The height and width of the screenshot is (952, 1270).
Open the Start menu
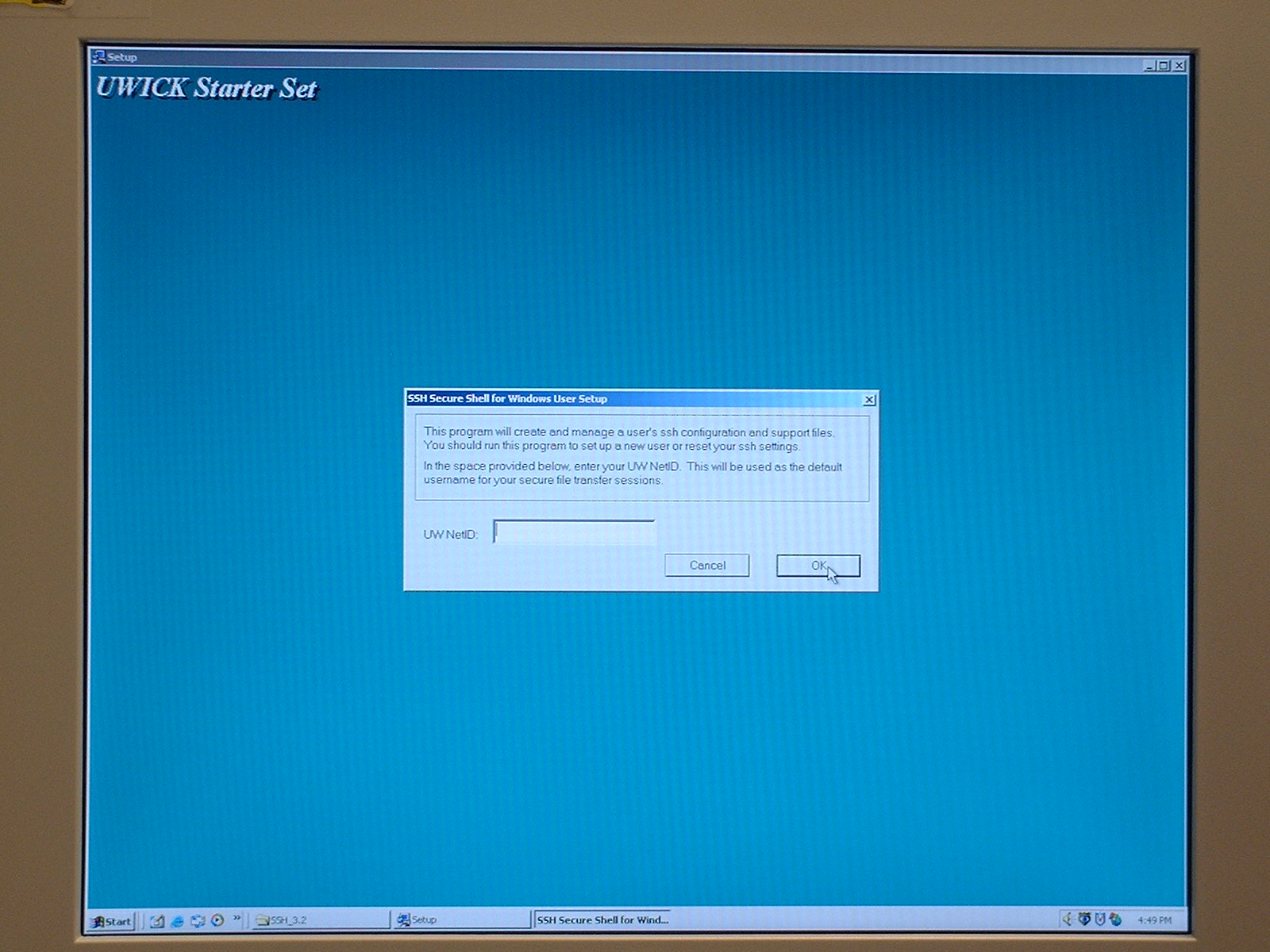tap(112, 921)
